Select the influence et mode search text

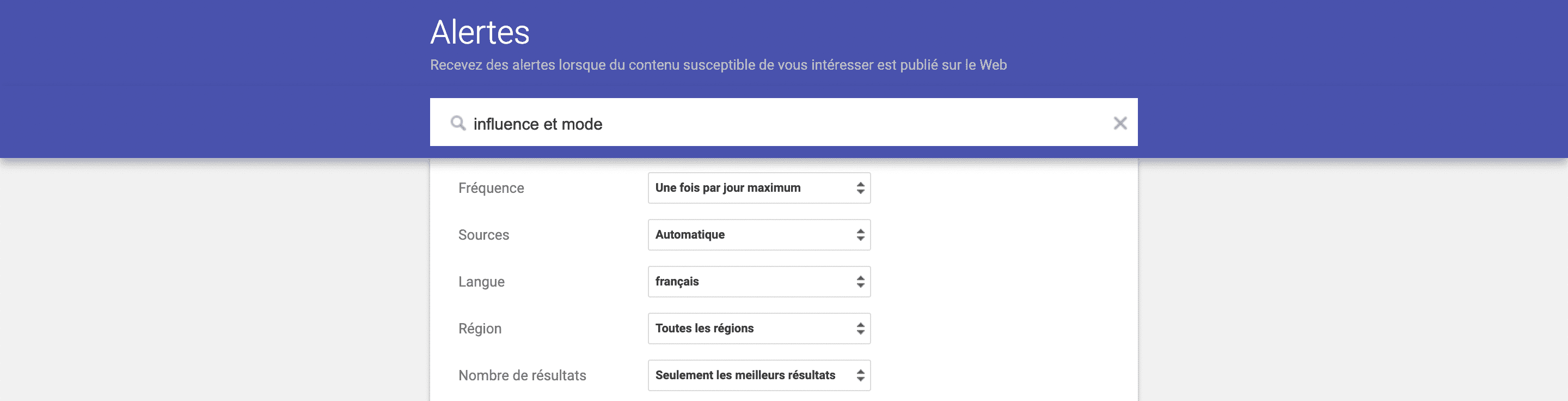pyautogui.click(x=538, y=123)
